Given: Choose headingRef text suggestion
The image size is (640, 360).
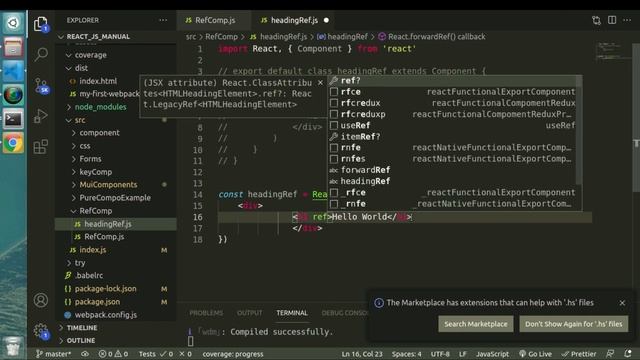Looking at the screenshot, I should [453, 181].
